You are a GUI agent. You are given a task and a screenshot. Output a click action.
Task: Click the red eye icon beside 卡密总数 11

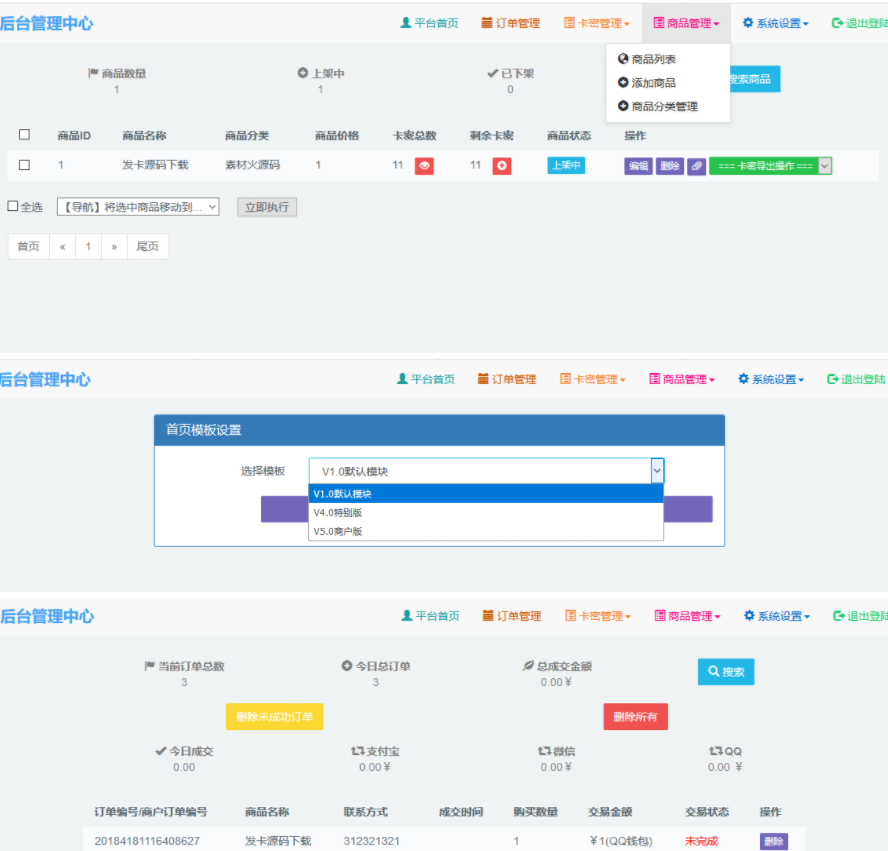point(424,166)
